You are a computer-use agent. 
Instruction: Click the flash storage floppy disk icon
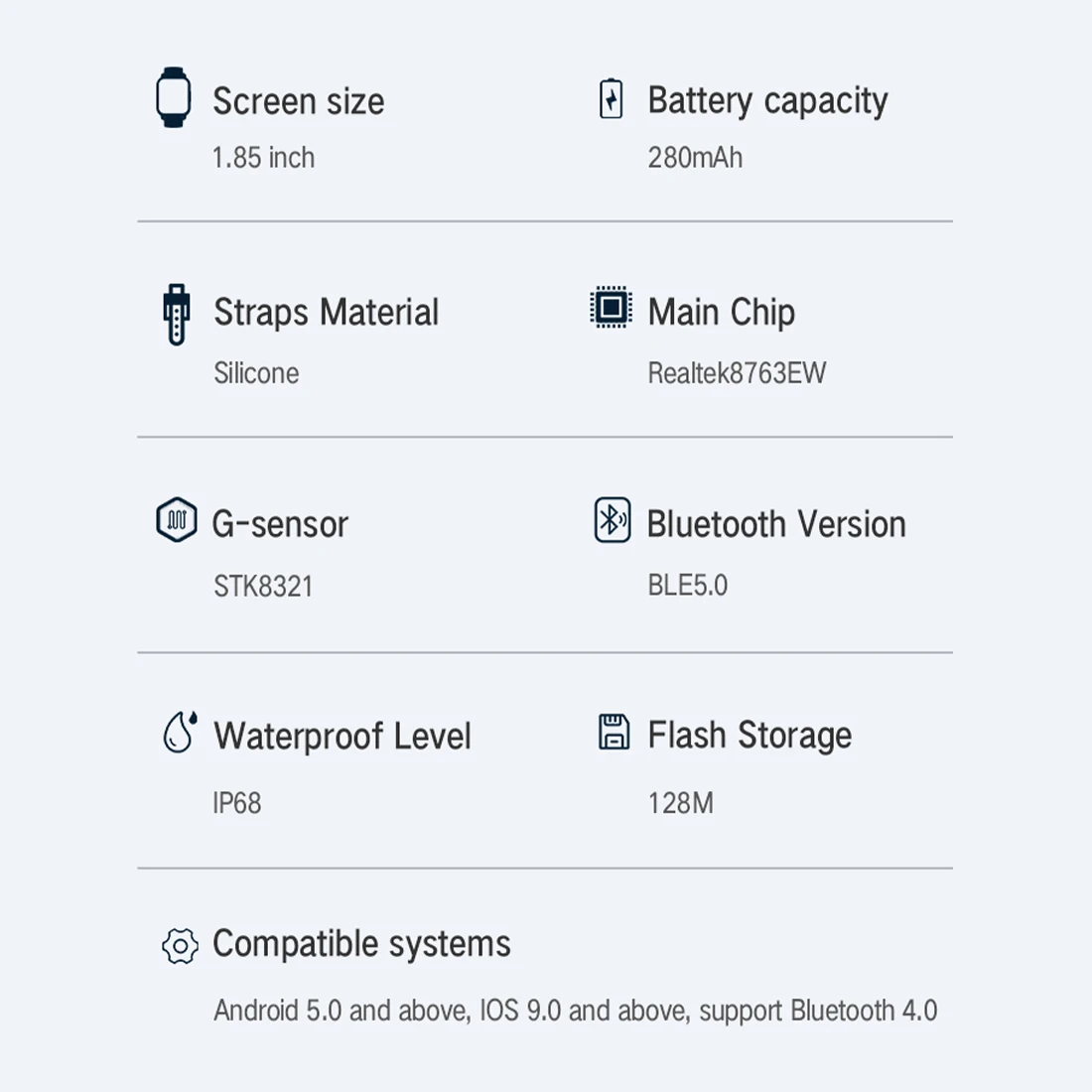tap(614, 732)
